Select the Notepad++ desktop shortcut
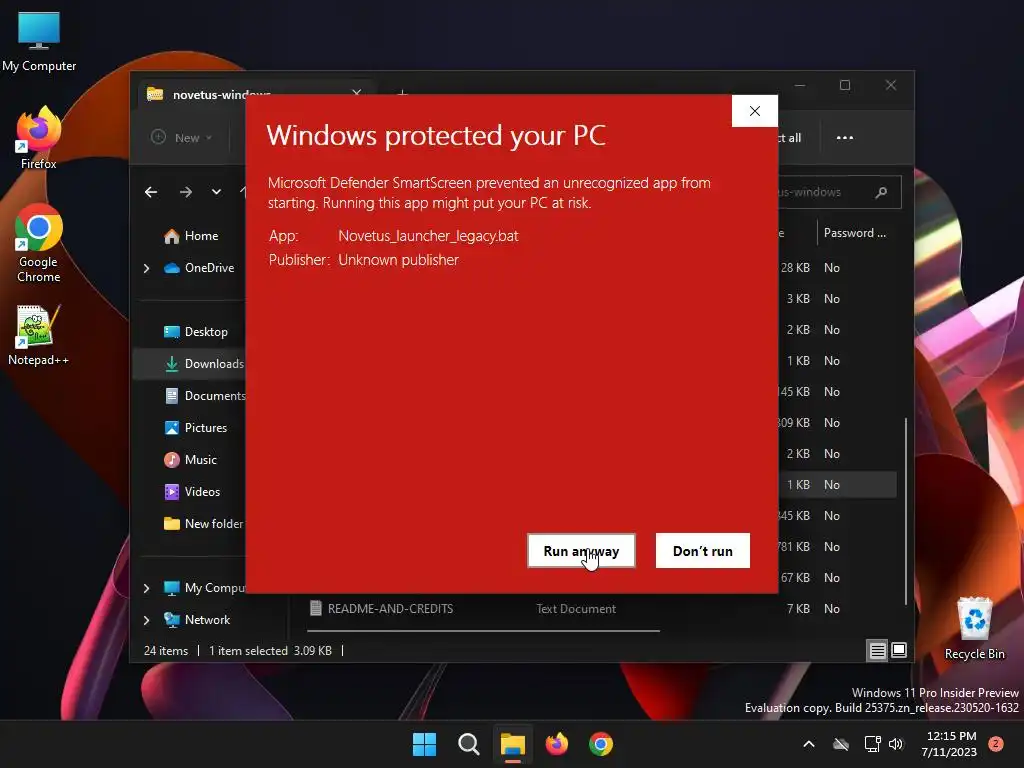This screenshot has height=768, width=1024. pos(38,335)
